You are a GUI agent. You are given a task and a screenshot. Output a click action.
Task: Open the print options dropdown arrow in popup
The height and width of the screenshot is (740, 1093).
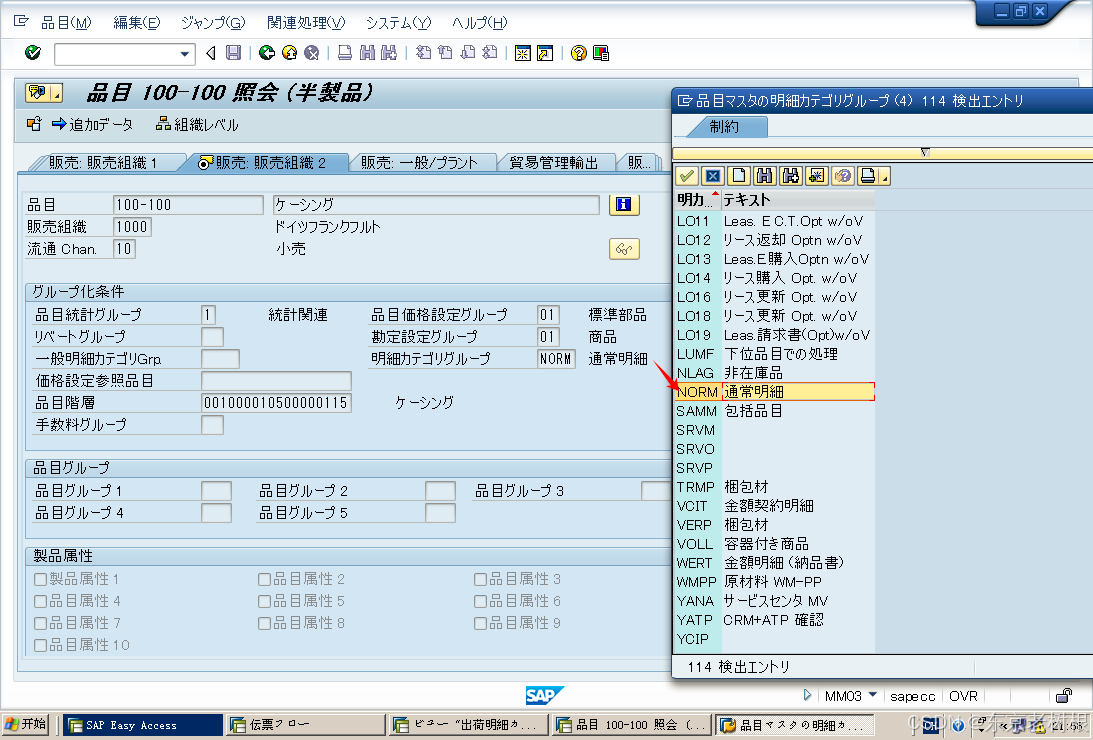885,178
